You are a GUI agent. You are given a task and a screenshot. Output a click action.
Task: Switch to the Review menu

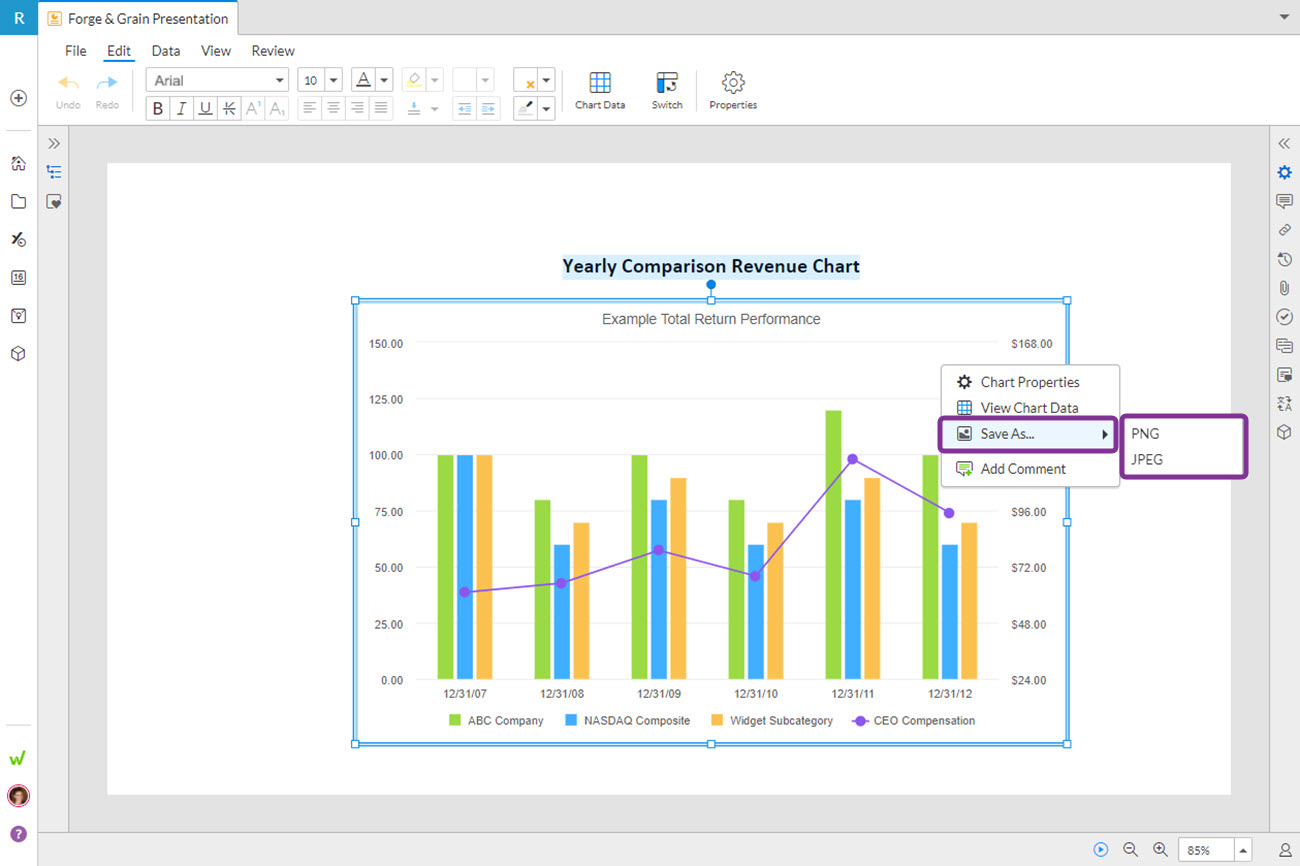272,50
